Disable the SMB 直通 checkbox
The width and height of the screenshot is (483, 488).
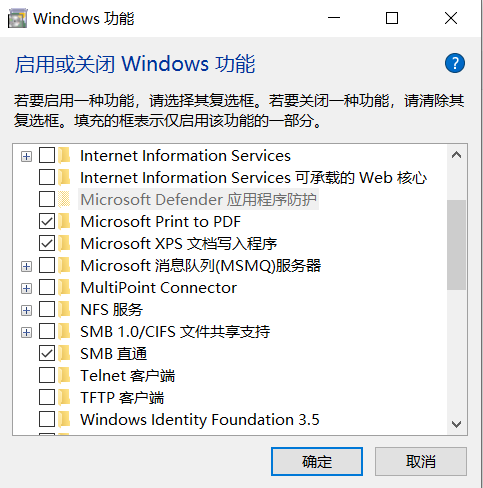(x=47, y=353)
